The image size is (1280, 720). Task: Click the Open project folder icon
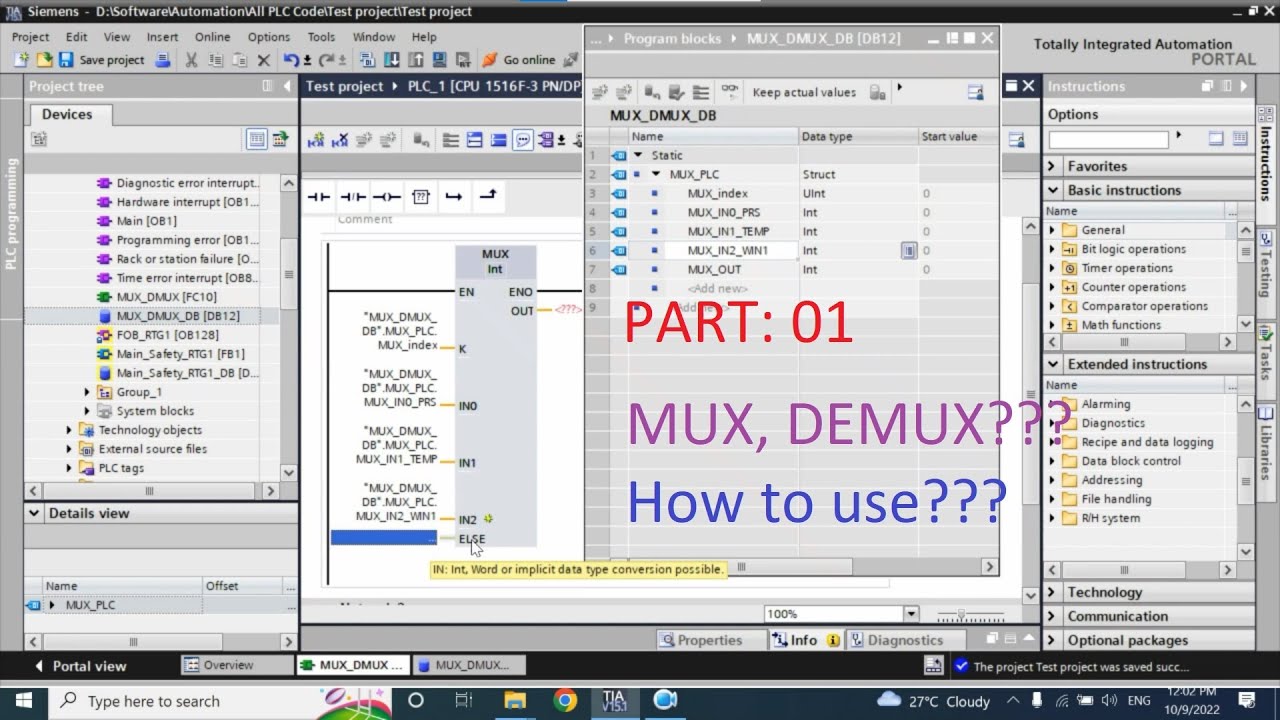pyautogui.click(x=43, y=60)
